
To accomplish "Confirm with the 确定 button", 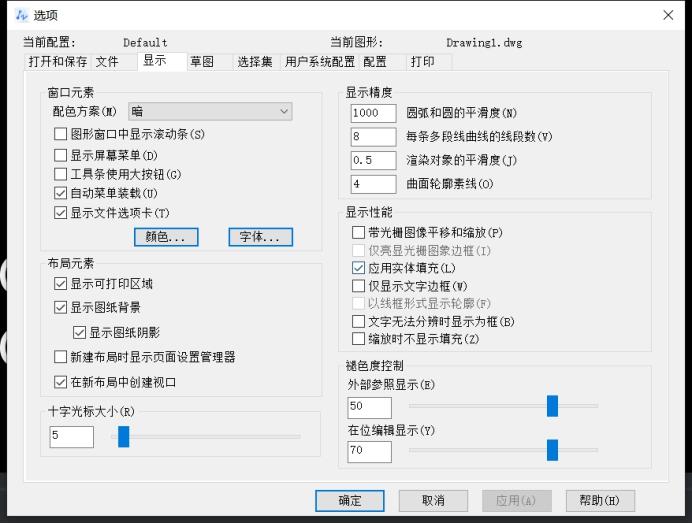I will pos(350,501).
